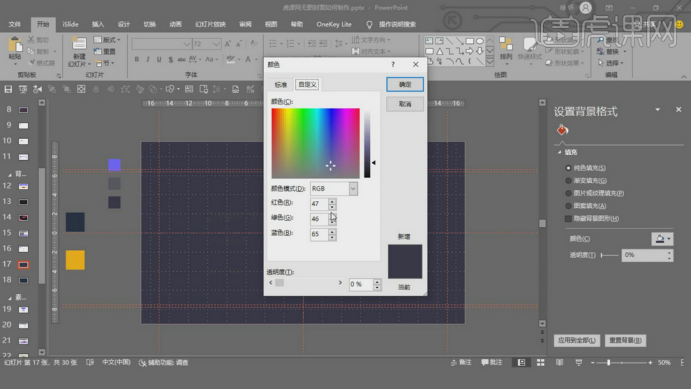
Task: Select the pattern fill radio option
Action: (x=568, y=206)
